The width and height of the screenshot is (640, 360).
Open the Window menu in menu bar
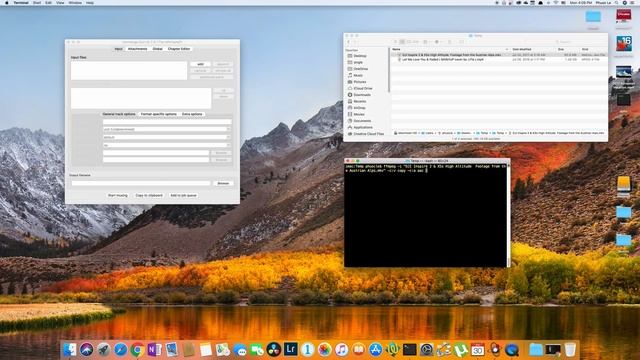(x=75, y=2)
